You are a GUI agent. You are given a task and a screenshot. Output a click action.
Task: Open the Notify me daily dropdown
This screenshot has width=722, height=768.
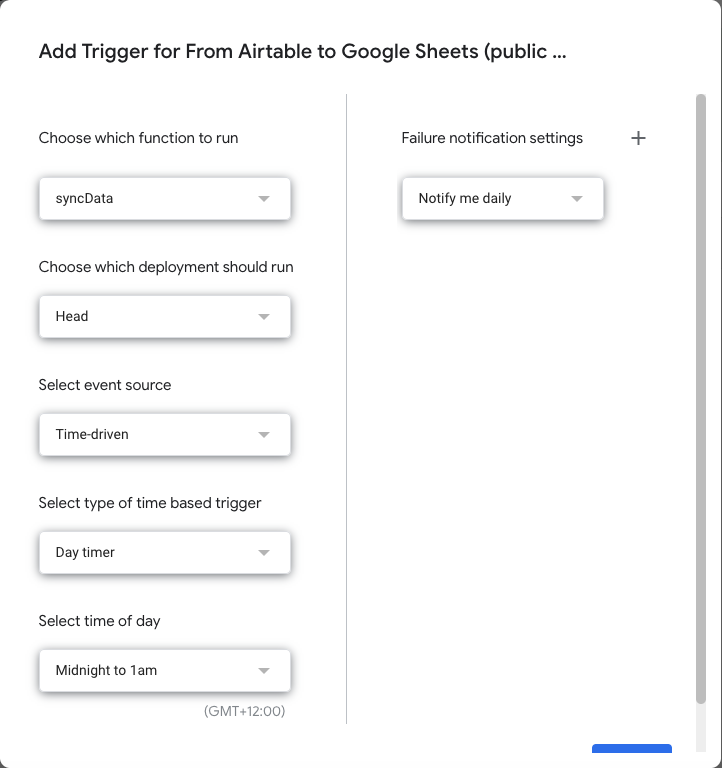(503, 199)
